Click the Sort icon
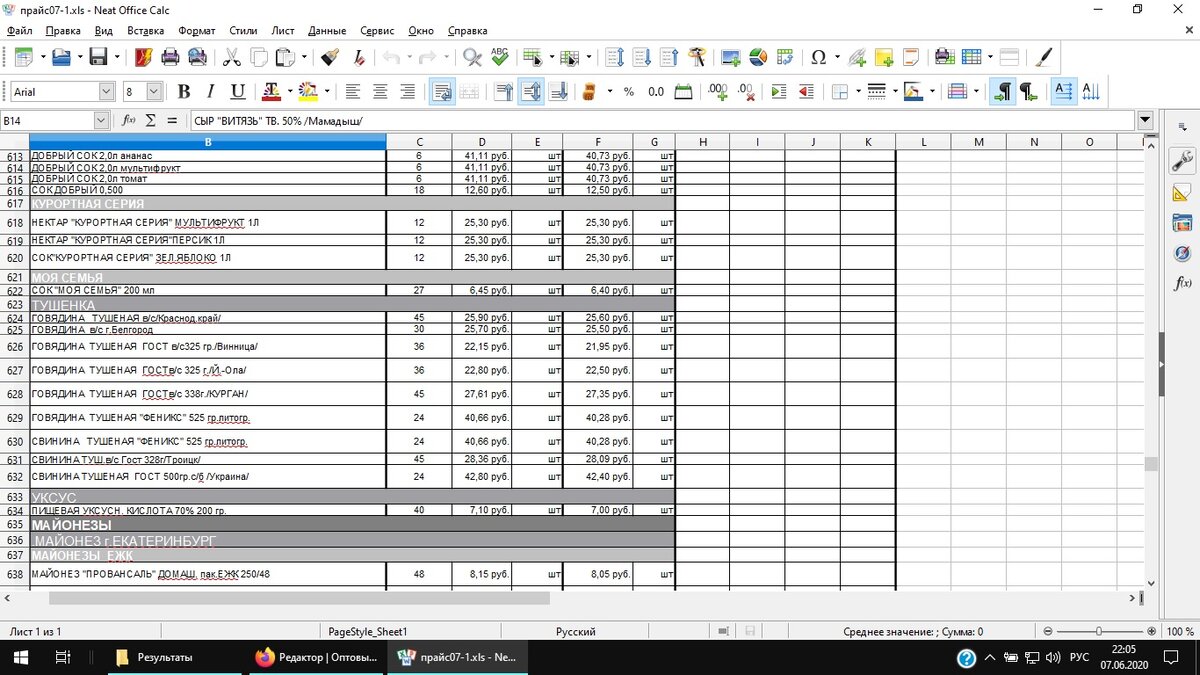The image size is (1200, 675). click(x=615, y=57)
